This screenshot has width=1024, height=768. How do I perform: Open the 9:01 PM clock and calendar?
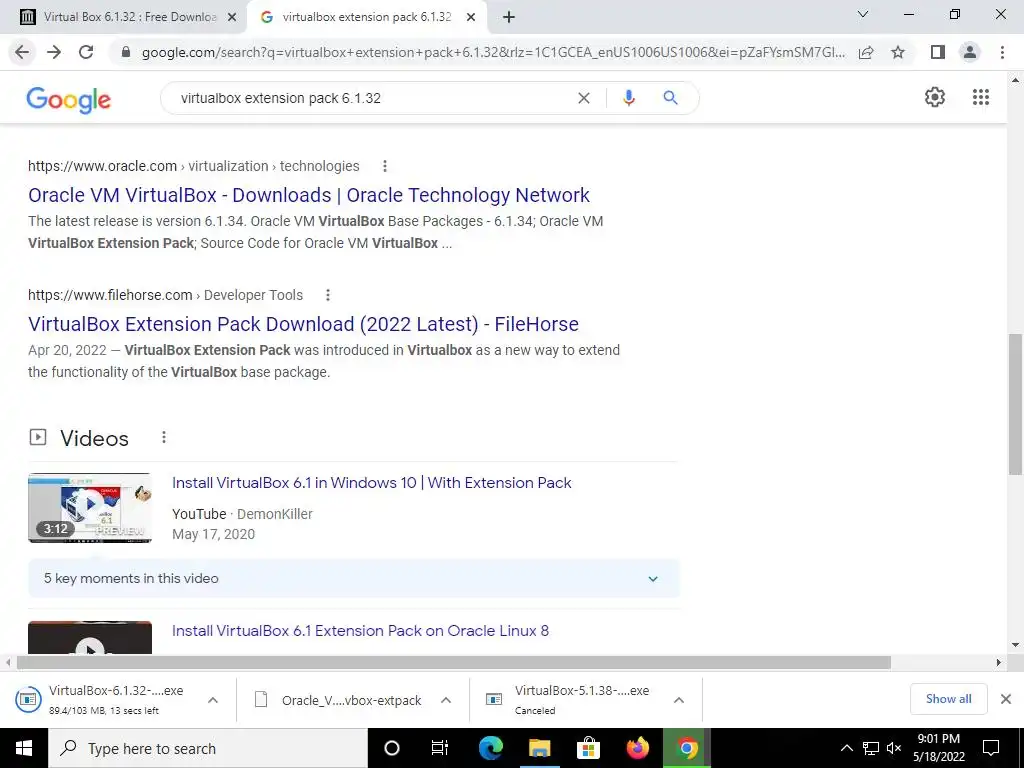pyautogui.click(x=938, y=748)
